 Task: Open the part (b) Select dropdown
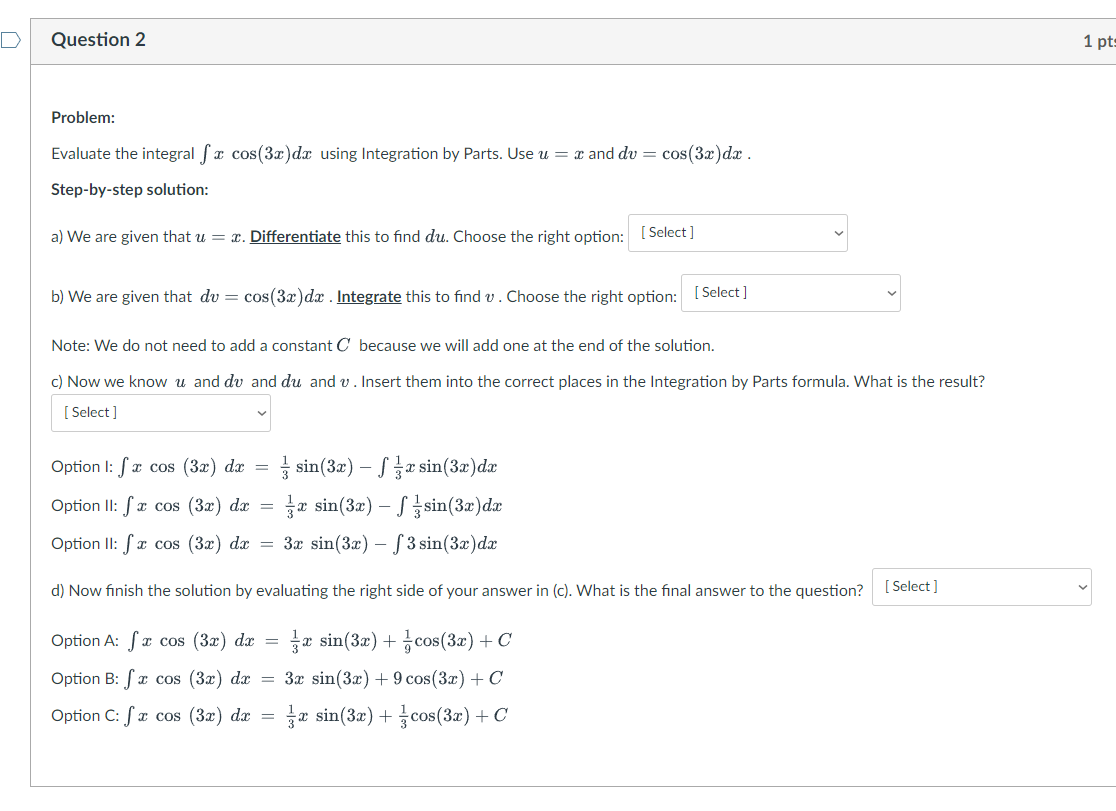tap(790, 292)
